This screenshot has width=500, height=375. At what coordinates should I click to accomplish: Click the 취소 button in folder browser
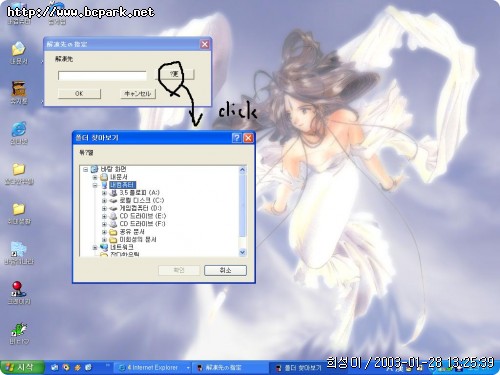point(225,270)
